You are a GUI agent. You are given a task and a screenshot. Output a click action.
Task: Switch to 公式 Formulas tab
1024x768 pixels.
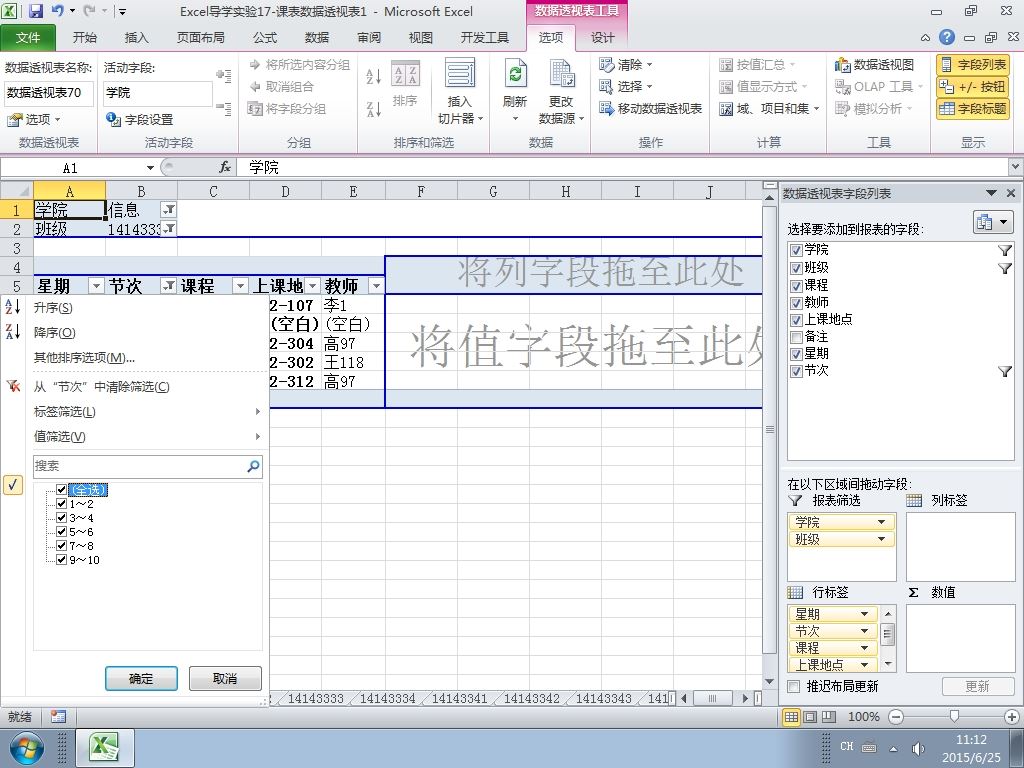[x=264, y=38]
